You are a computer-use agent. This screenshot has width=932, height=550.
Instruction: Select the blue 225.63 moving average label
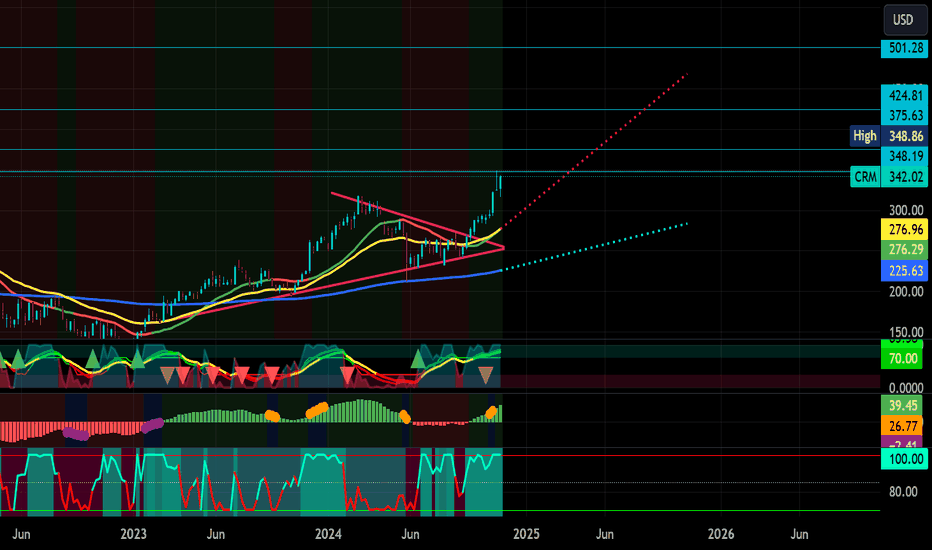click(904, 271)
